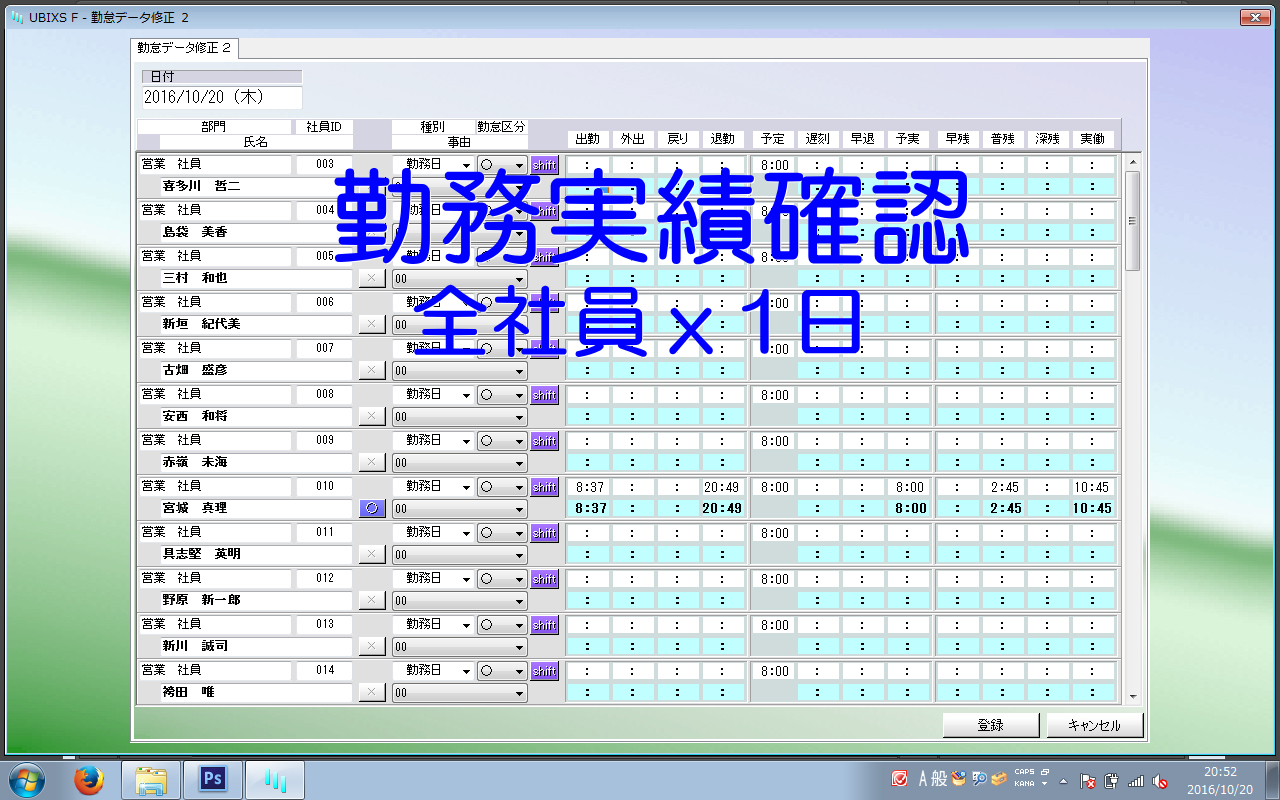Open Firefox from the taskbar
The height and width of the screenshot is (800, 1280).
[89, 779]
